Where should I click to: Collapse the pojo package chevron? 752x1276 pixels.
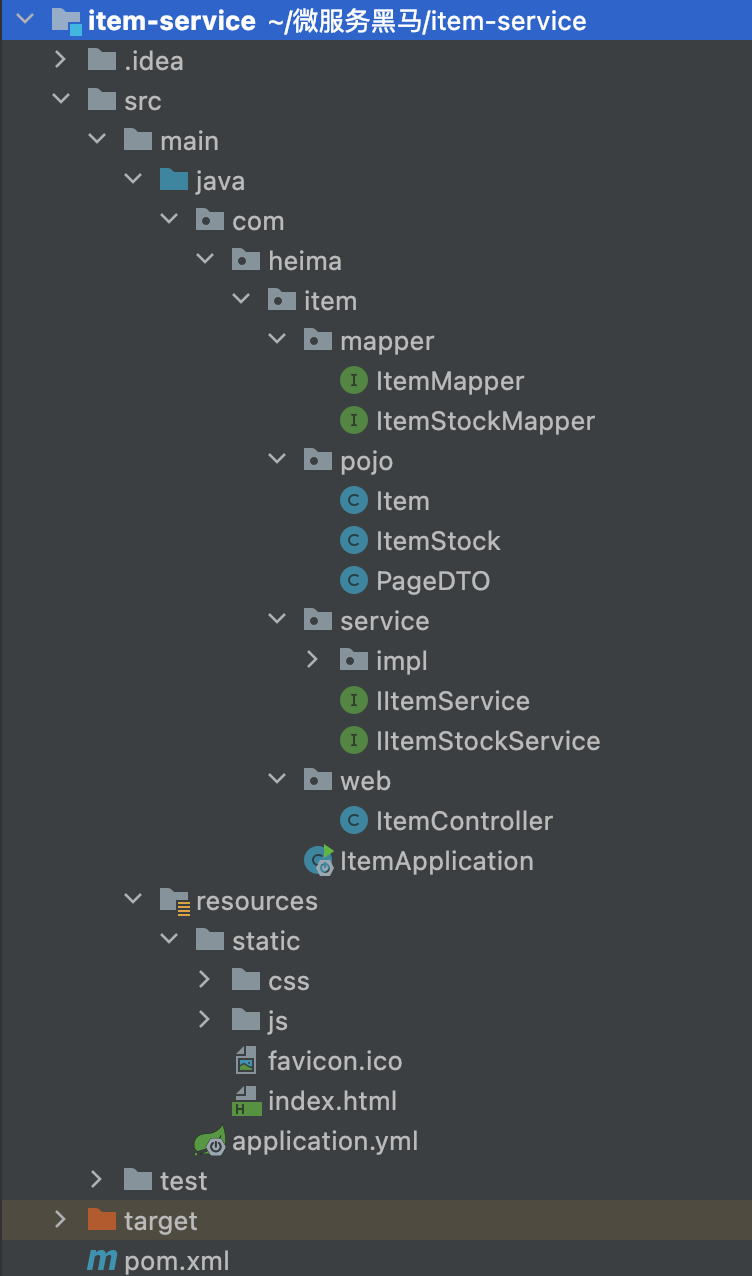click(x=277, y=461)
